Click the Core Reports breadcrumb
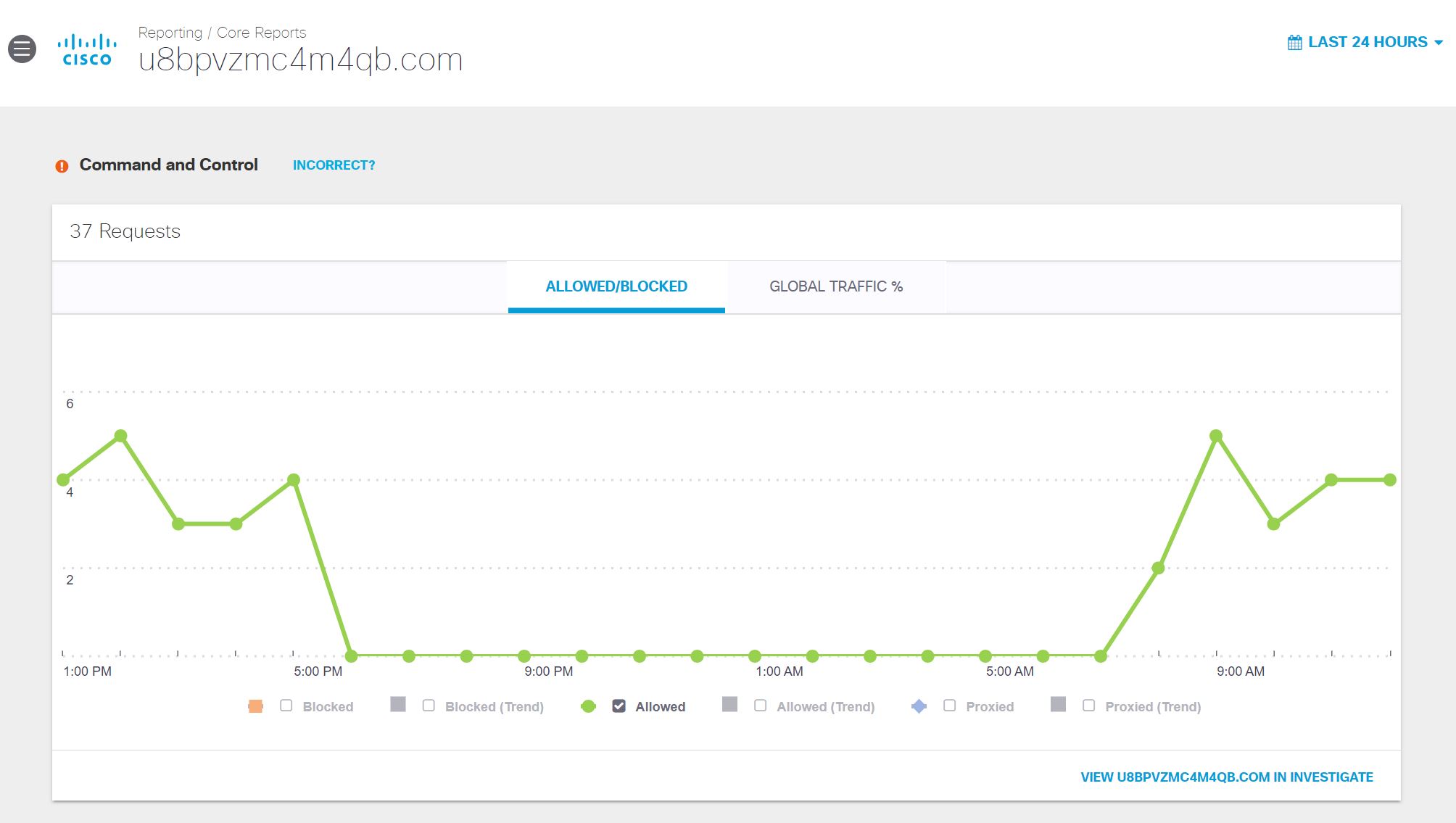 [x=261, y=33]
